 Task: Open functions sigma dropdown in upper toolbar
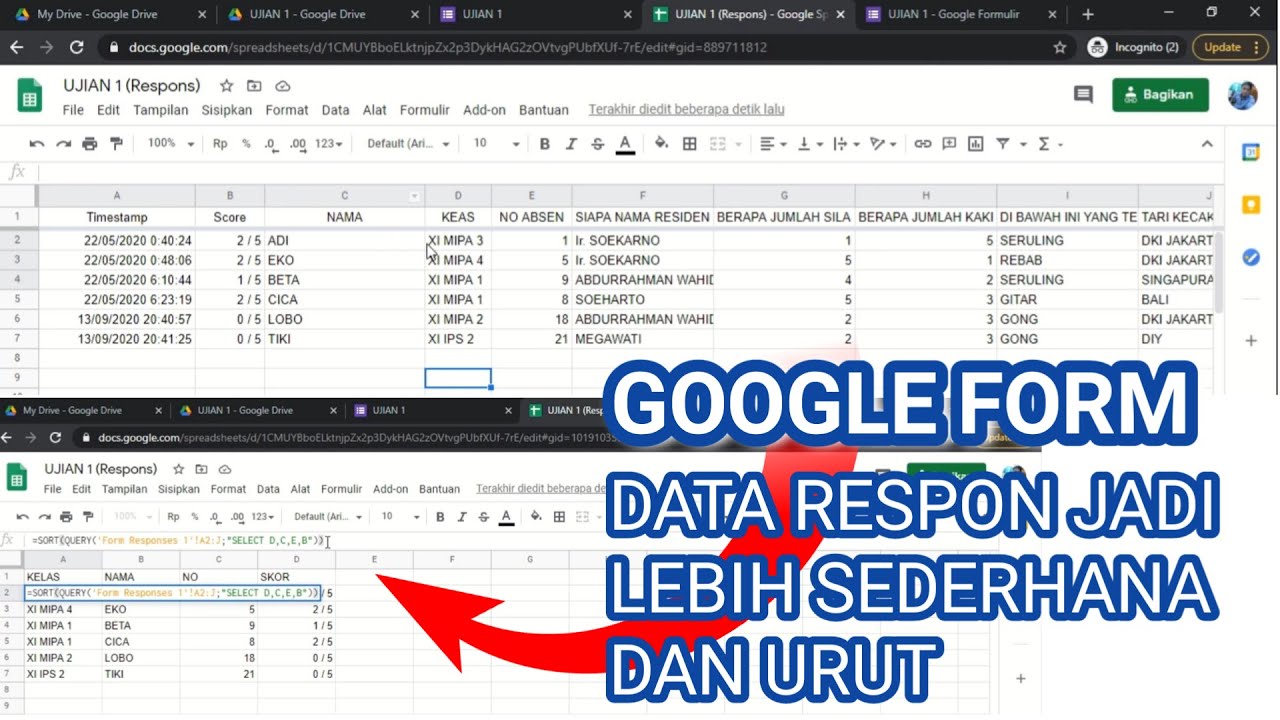click(x=1049, y=144)
